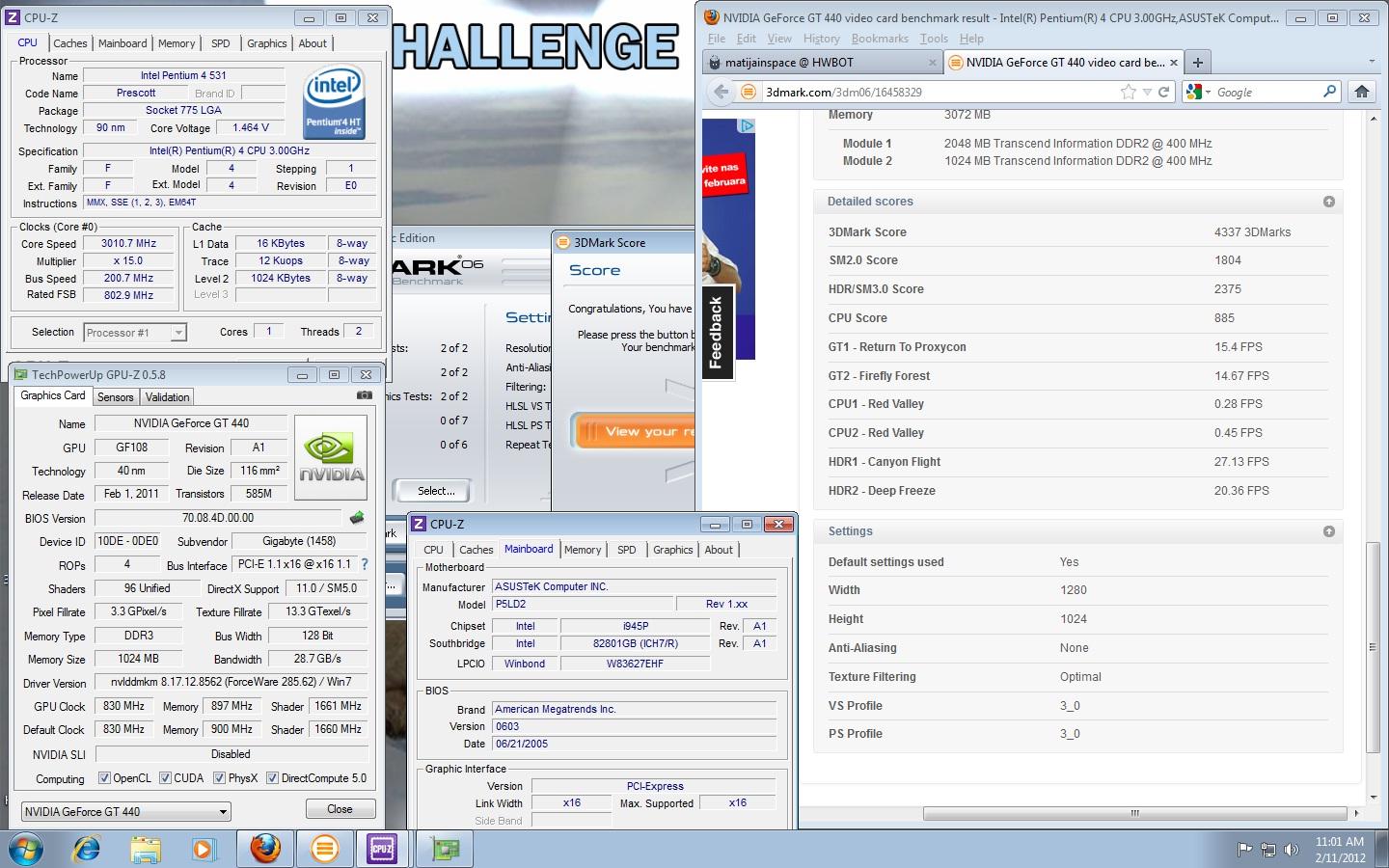Viewport: 1389px width, 868px height.
Task: Click the orange View your results button
Action: tap(635, 432)
